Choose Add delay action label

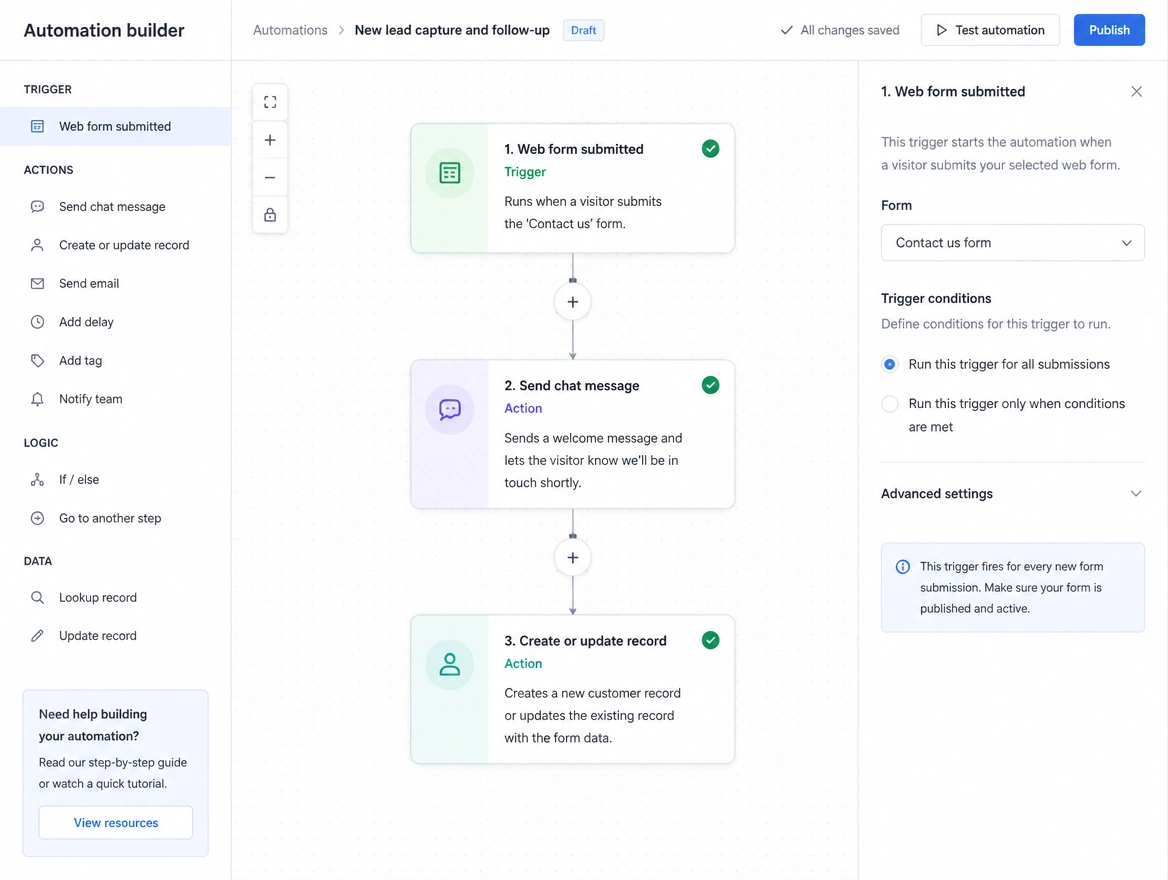86,322
